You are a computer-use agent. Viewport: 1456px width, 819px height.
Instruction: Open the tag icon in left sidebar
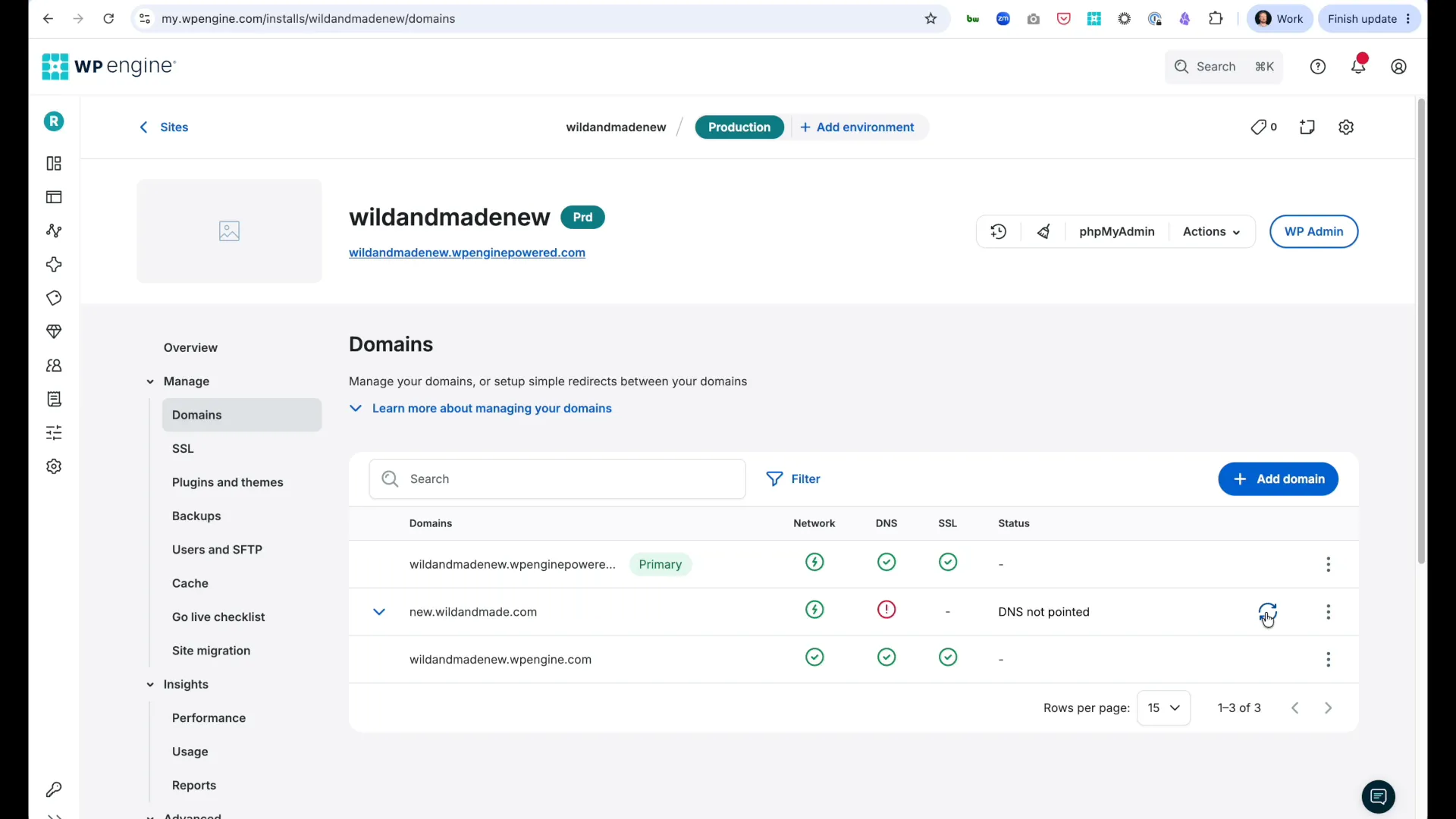point(54,299)
